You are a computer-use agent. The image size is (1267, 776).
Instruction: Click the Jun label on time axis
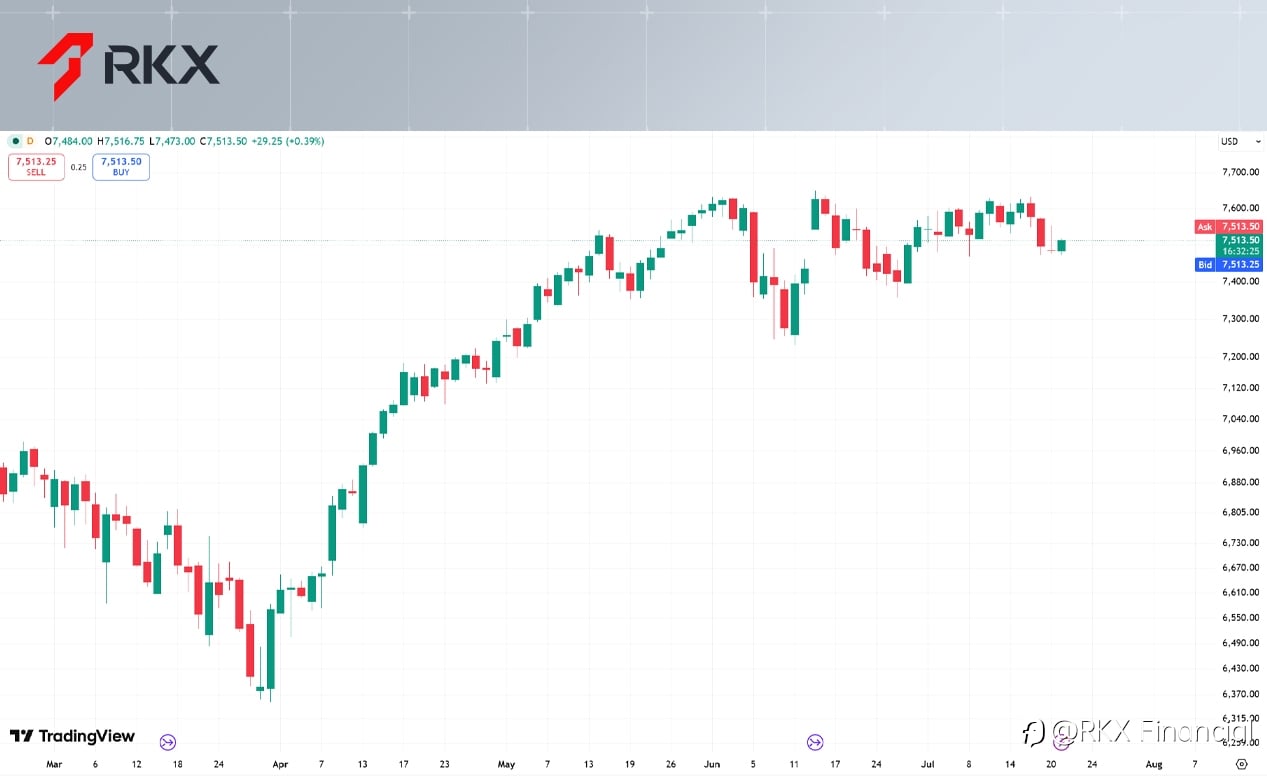[x=712, y=765]
